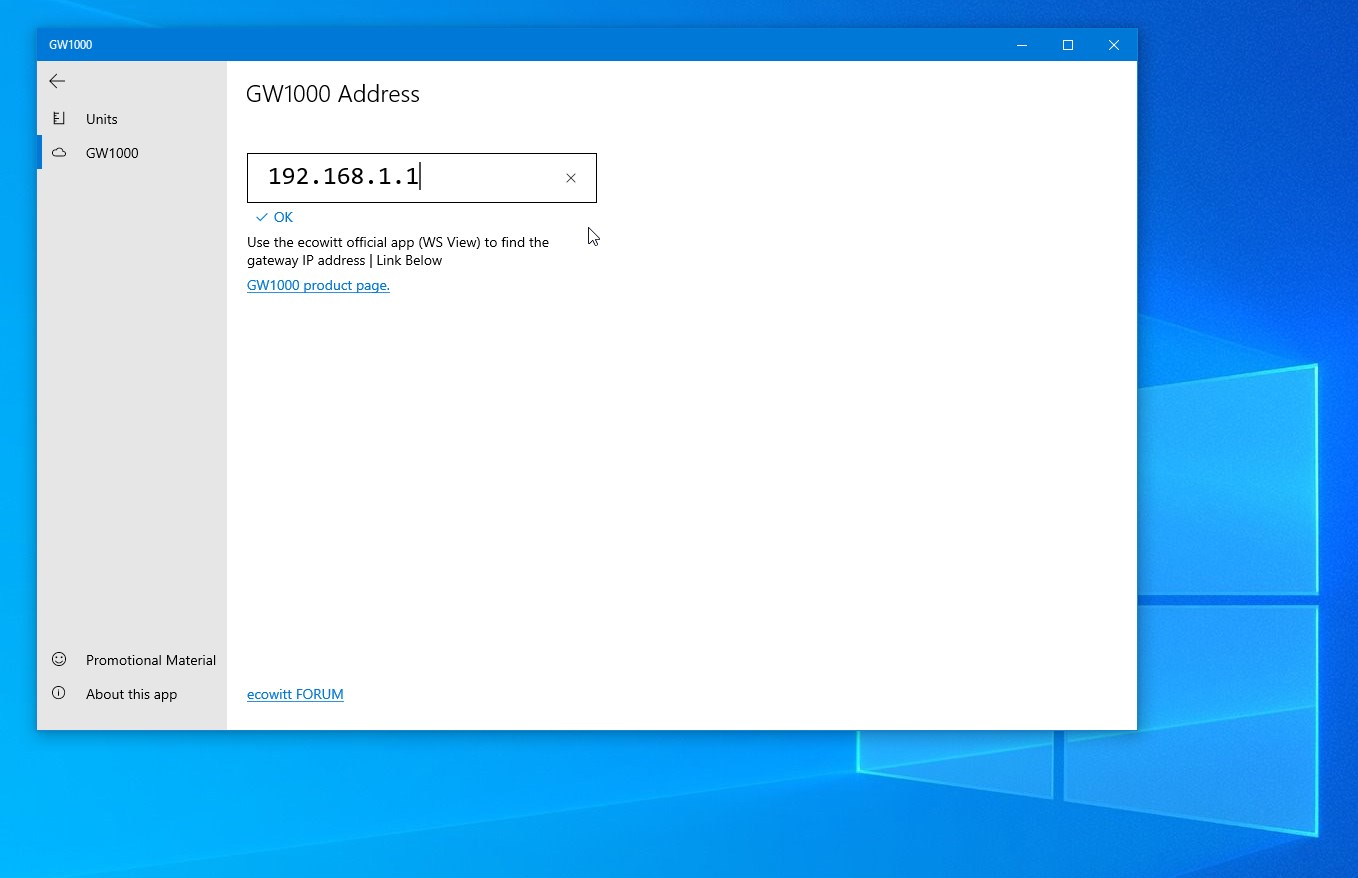Click the GW1000 Address heading

click(x=333, y=94)
